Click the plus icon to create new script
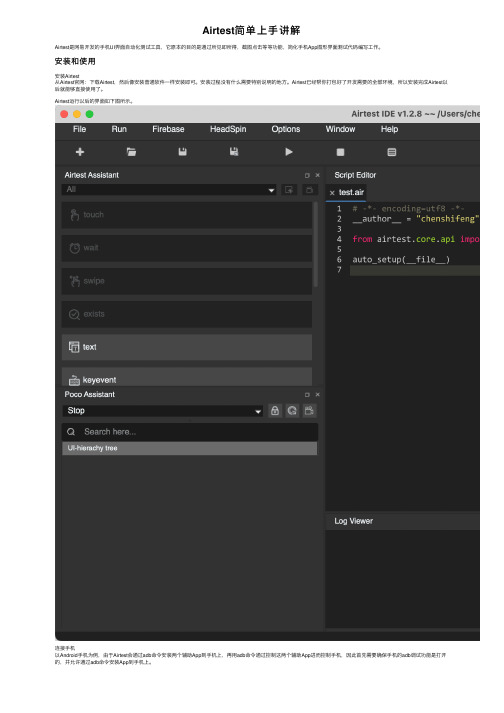This screenshot has width=504, height=713. (80, 152)
